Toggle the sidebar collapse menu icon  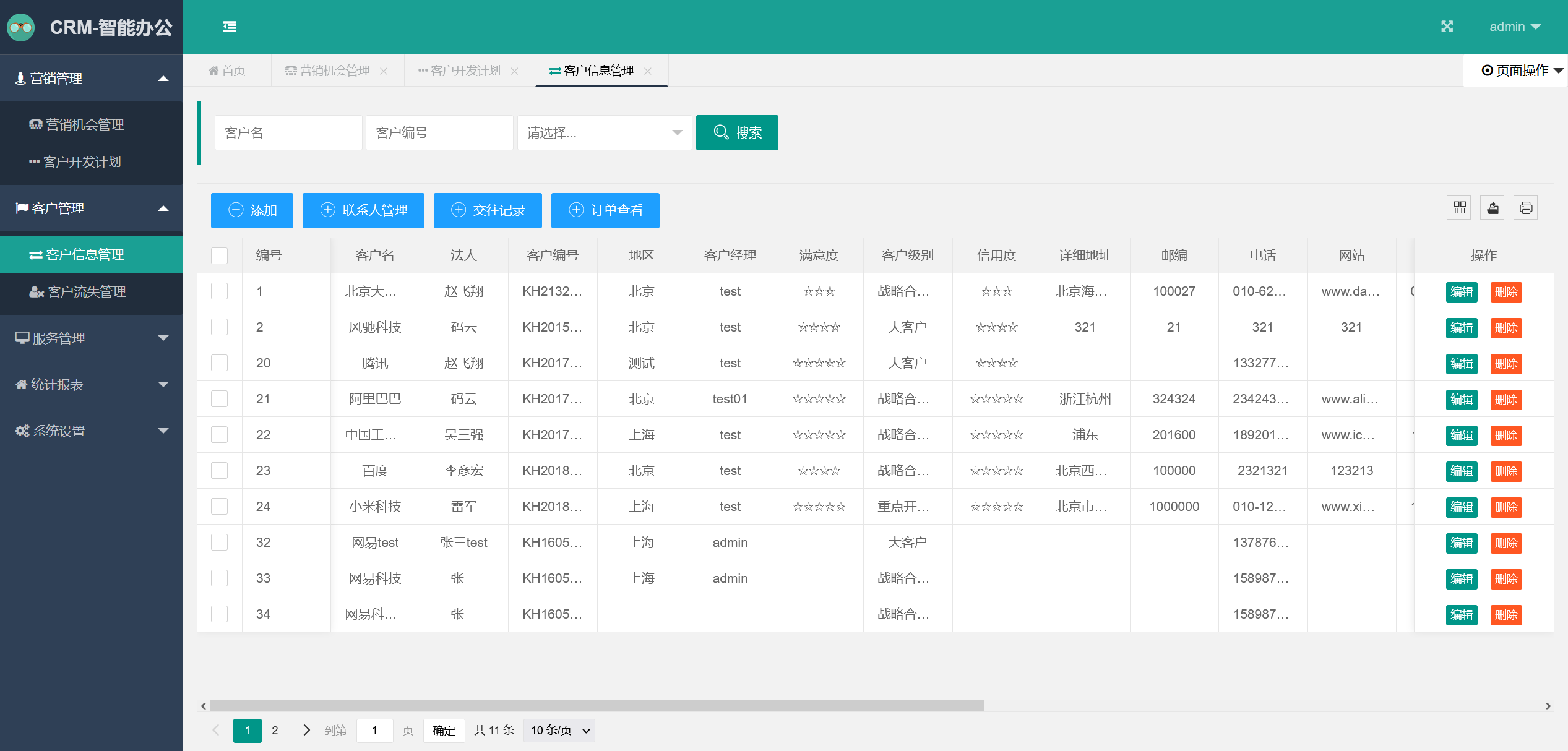[230, 27]
